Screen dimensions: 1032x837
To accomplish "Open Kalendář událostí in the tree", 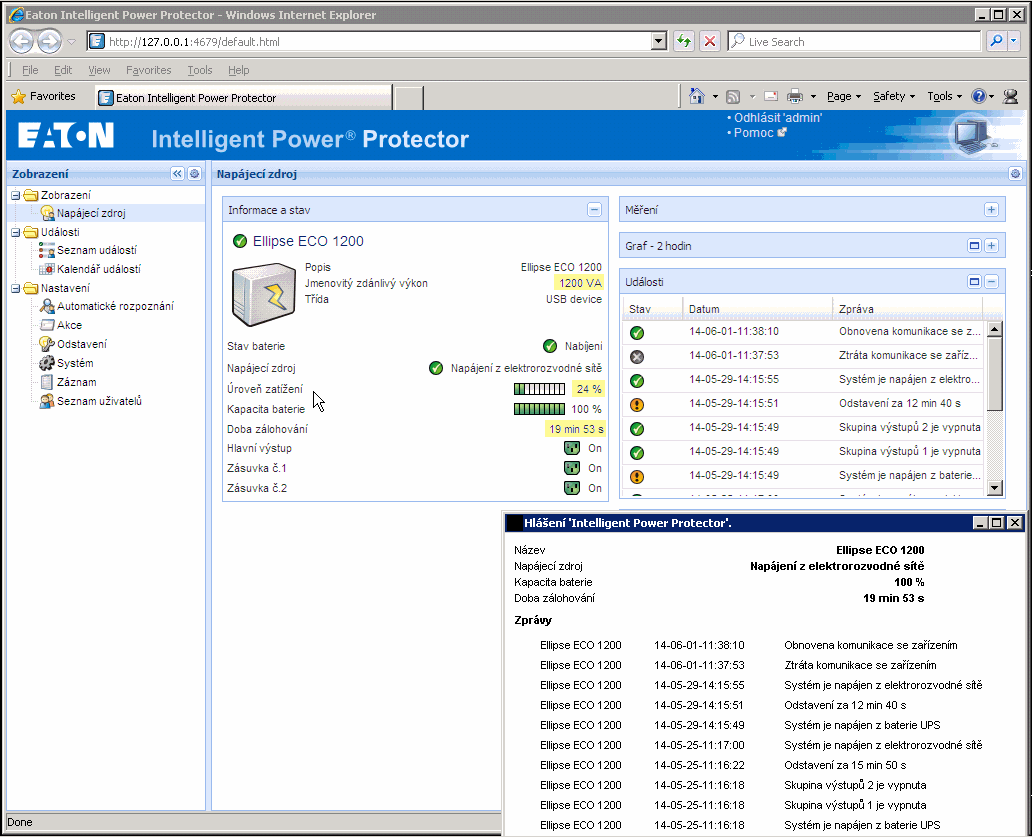I will point(98,269).
